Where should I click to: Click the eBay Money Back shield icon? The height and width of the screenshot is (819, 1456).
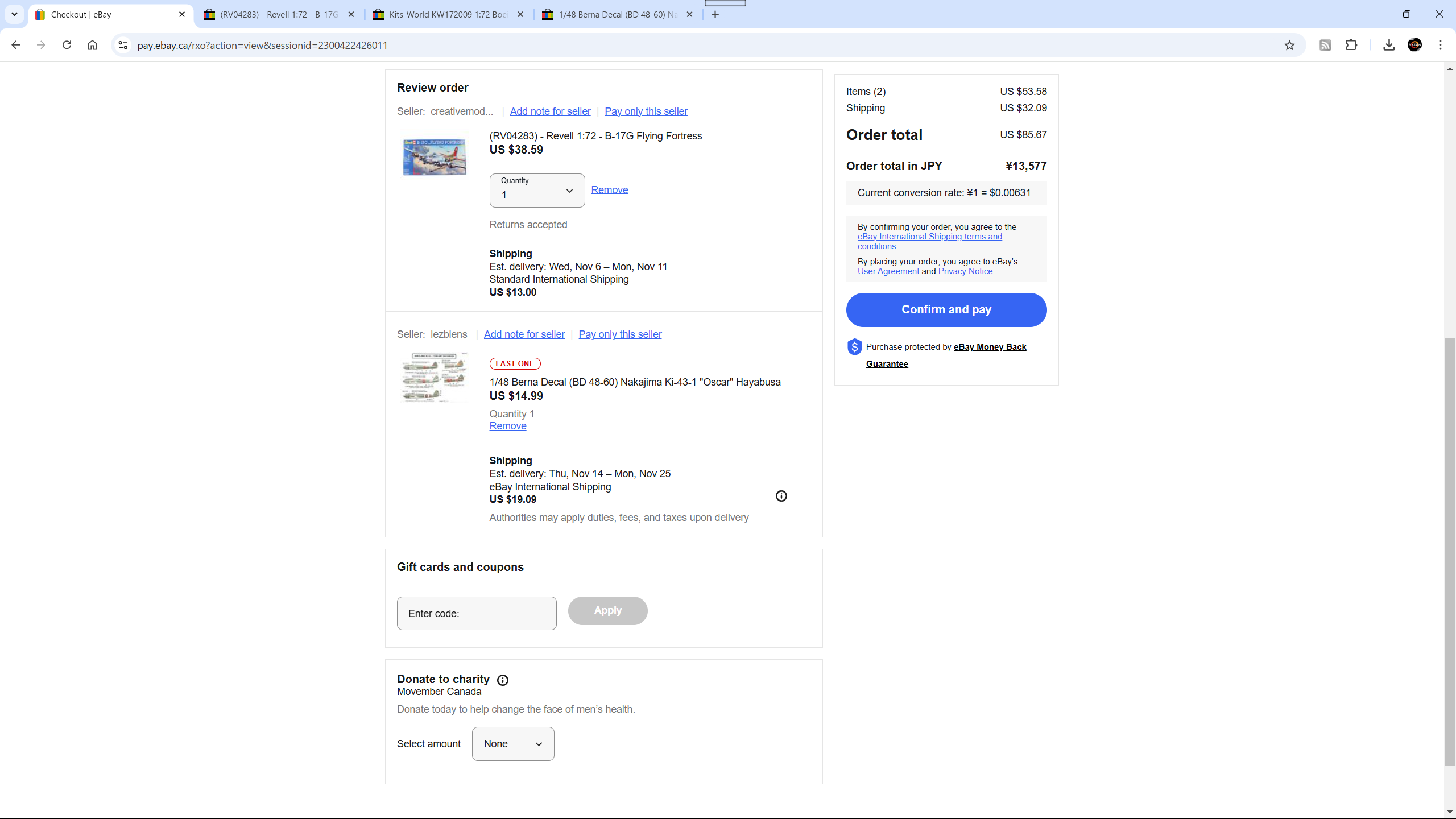[x=854, y=347]
